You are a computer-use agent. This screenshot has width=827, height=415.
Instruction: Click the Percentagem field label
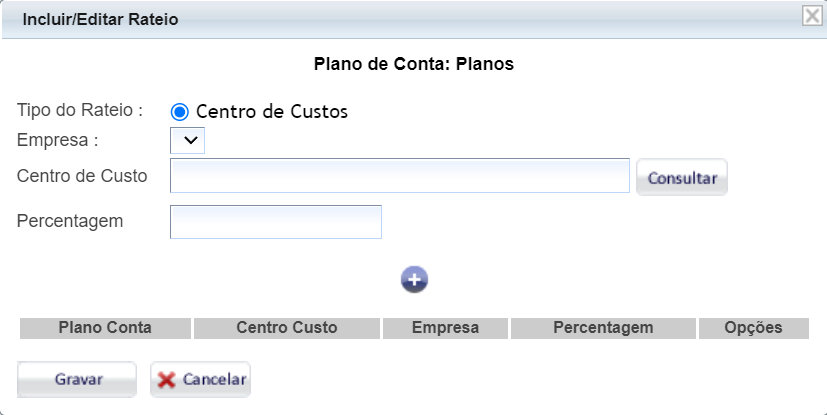pos(70,220)
